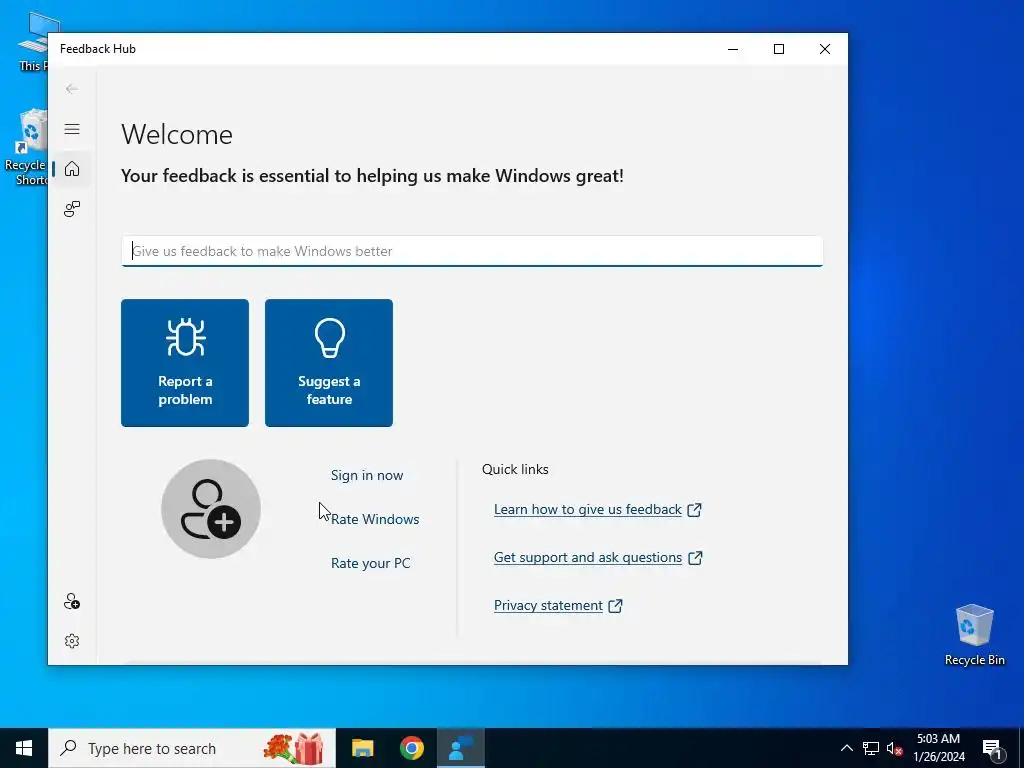
Task: Click Sign in now
Action: (x=367, y=475)
